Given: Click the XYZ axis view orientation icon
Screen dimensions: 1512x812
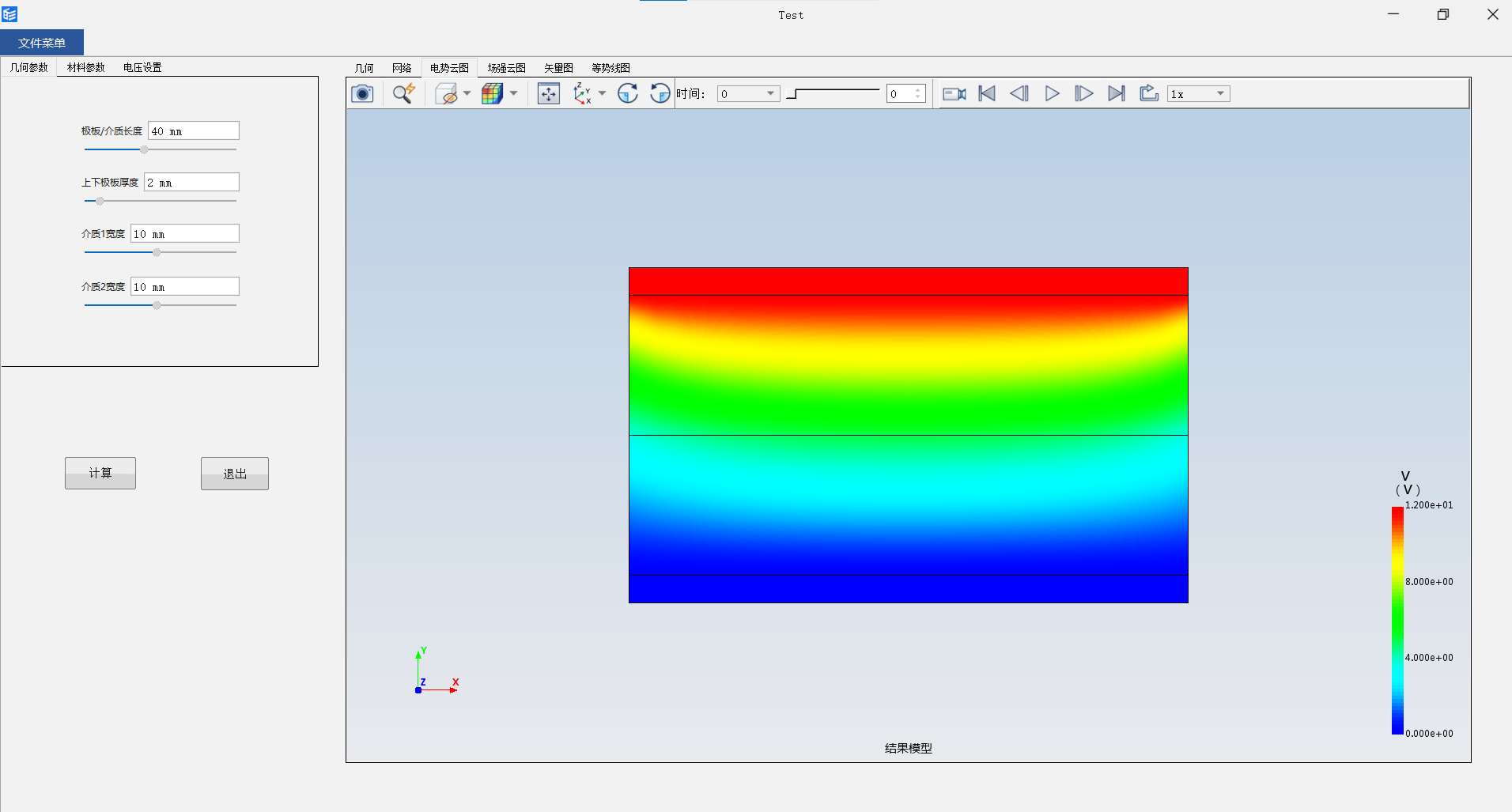Looking at the screenshot, I should tap(583, 94).
